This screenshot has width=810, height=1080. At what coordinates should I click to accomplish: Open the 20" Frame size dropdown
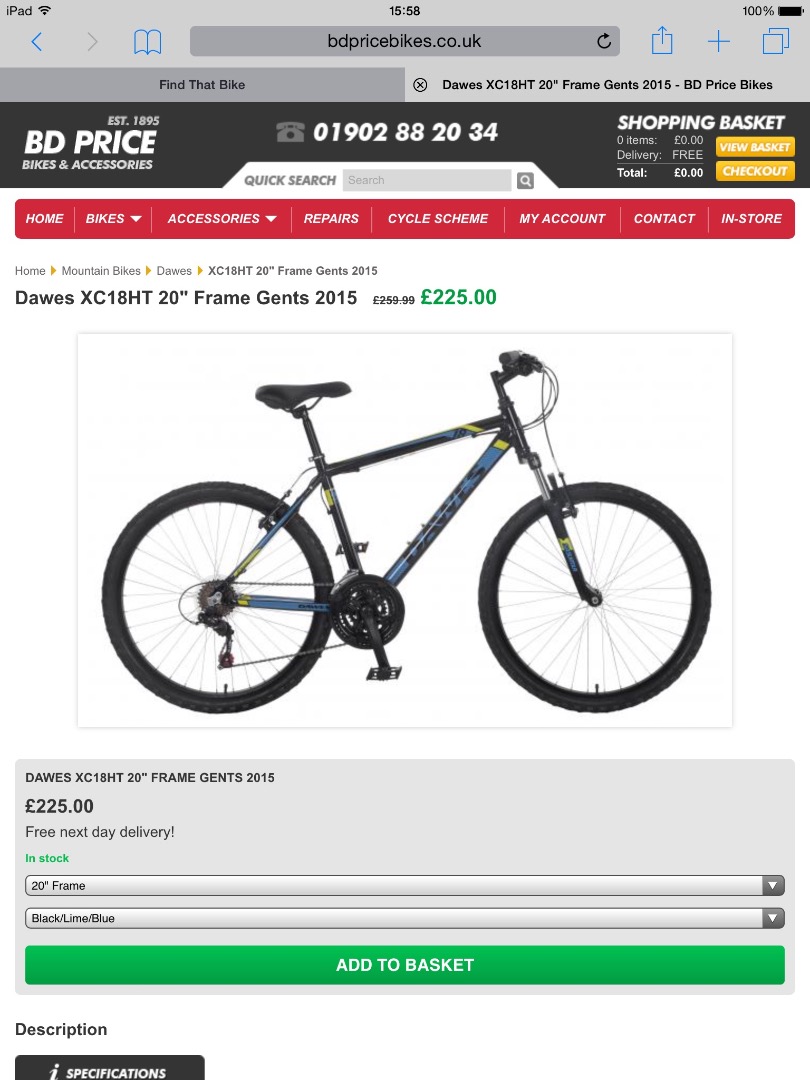pyautogui.click(x=405, y=886)
